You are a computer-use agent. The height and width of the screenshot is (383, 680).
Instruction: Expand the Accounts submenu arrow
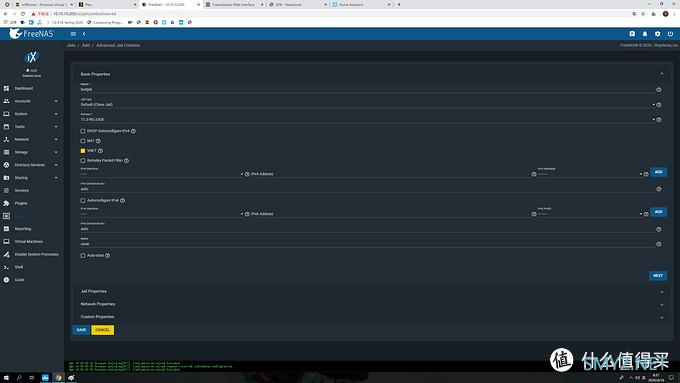coord(56,101)
